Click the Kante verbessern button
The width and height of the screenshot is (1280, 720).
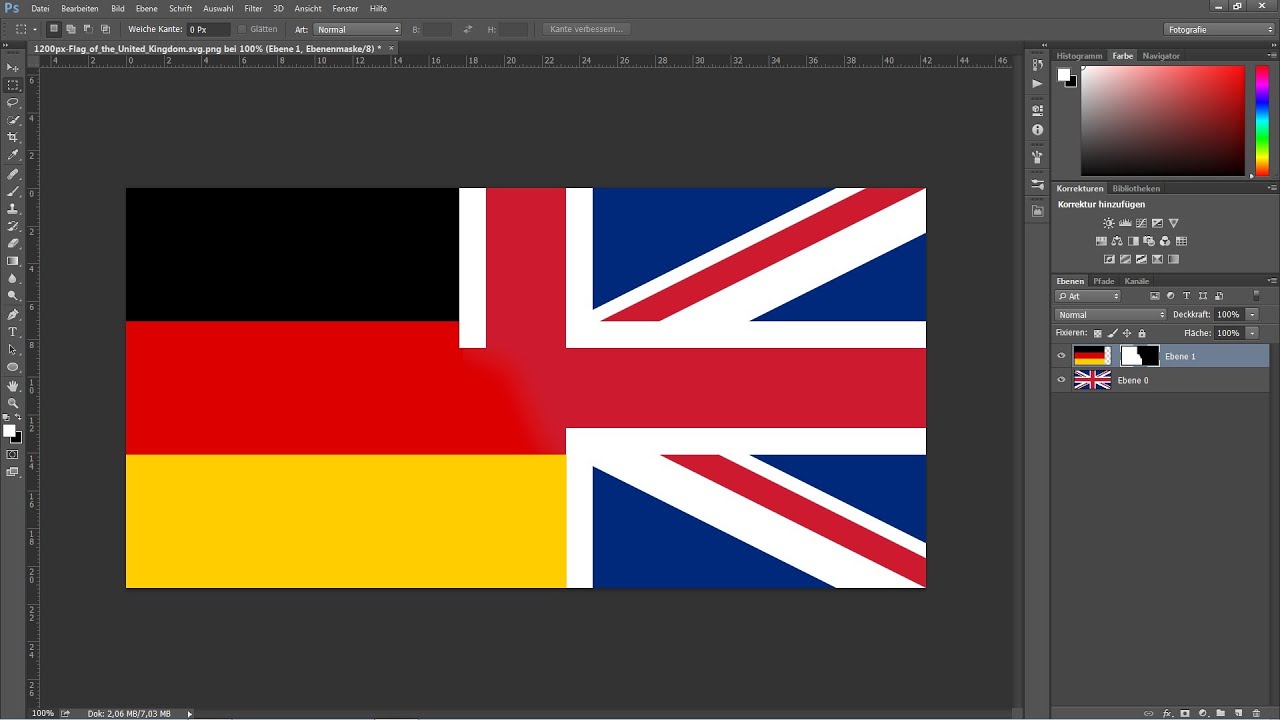coord(587,29)
